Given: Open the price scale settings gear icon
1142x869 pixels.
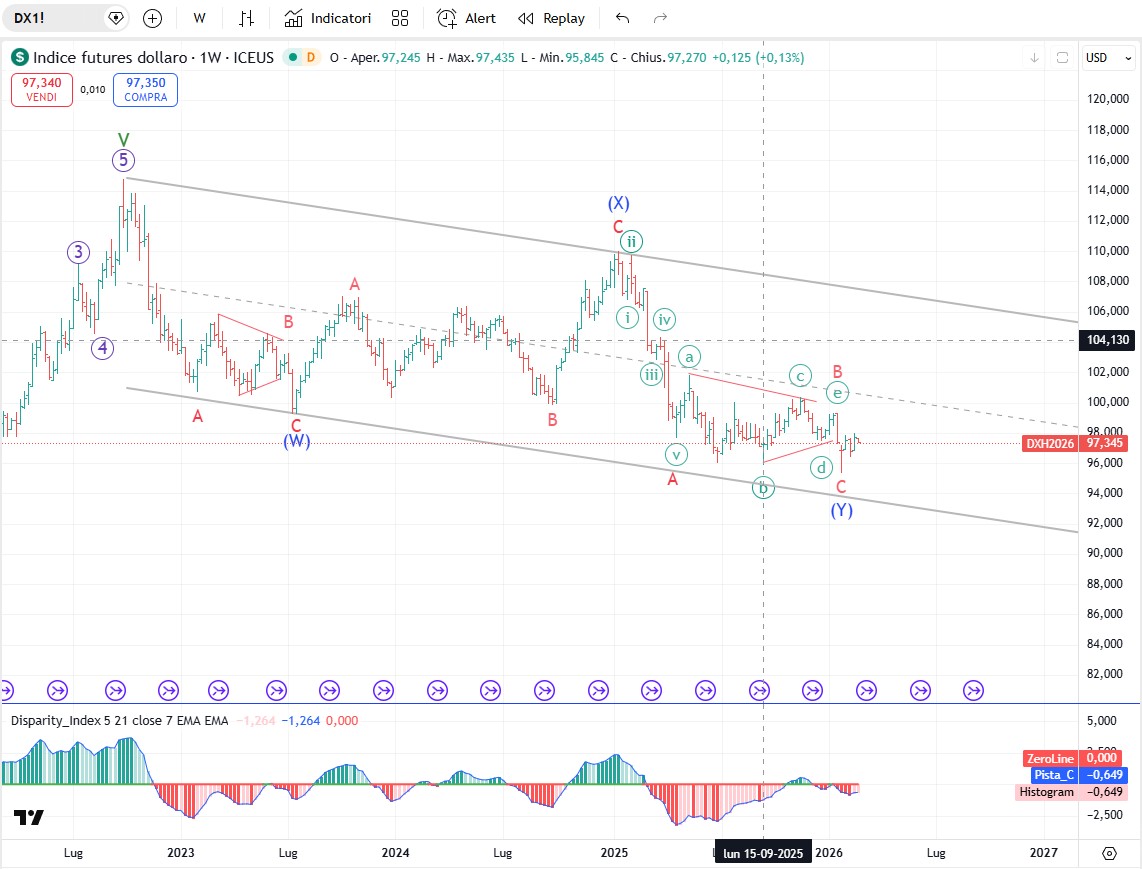Looking at the screenshot, I should [x=1109, y=853].
